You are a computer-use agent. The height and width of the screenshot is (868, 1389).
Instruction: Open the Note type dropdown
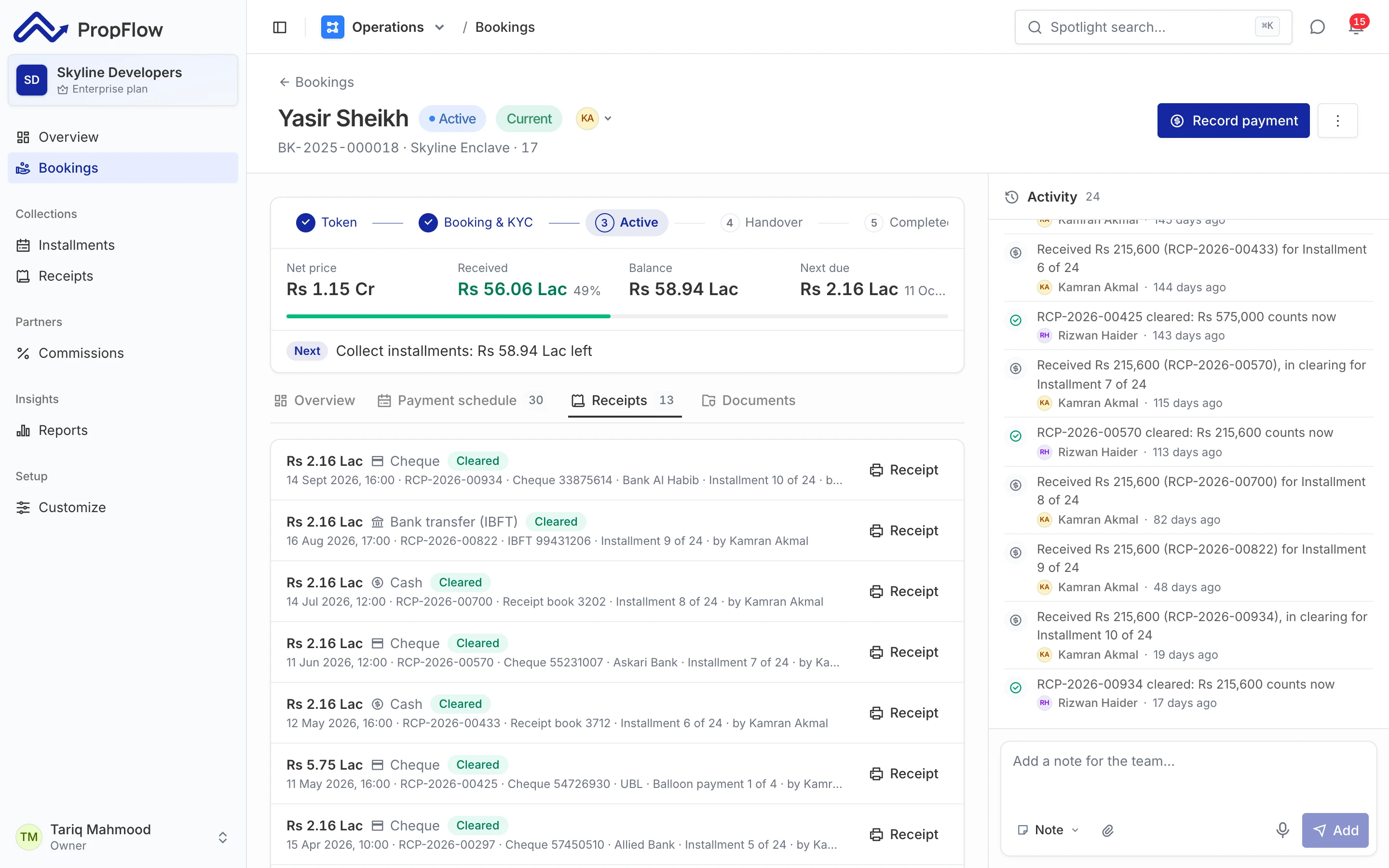[x=1048, y=830]
